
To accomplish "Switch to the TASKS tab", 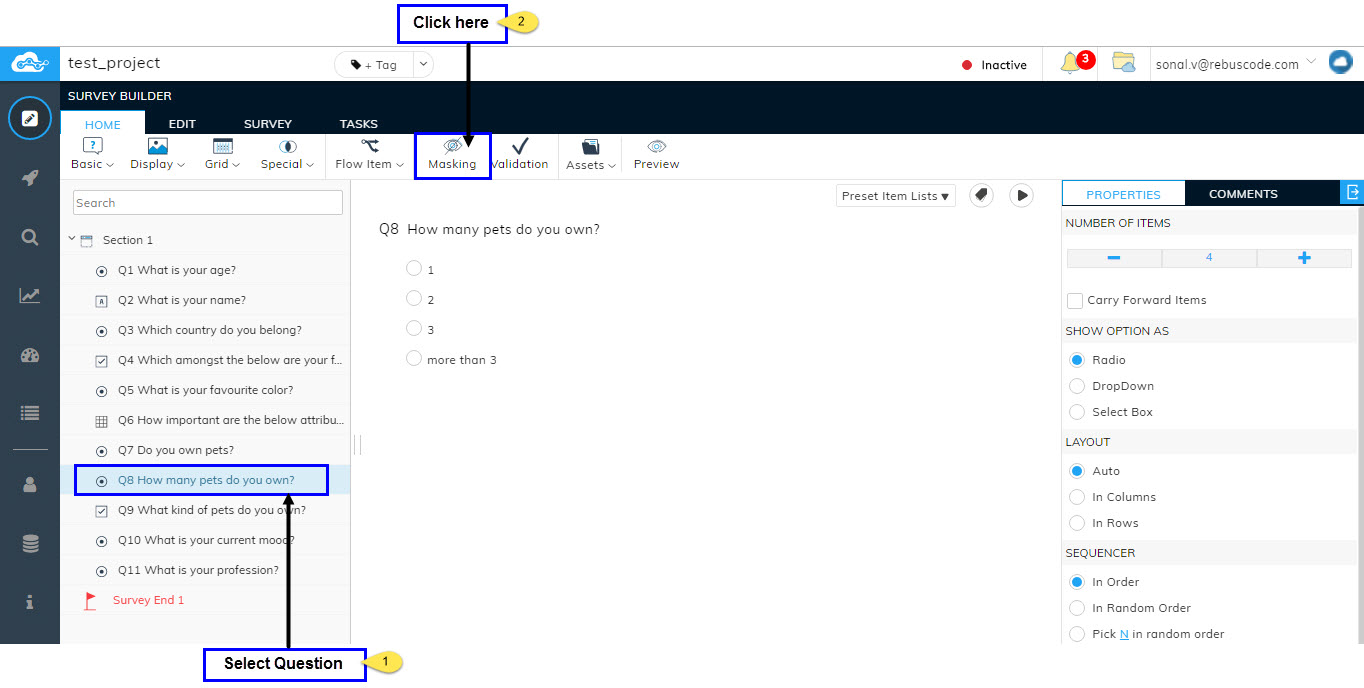I will click(x=359, y=124).
